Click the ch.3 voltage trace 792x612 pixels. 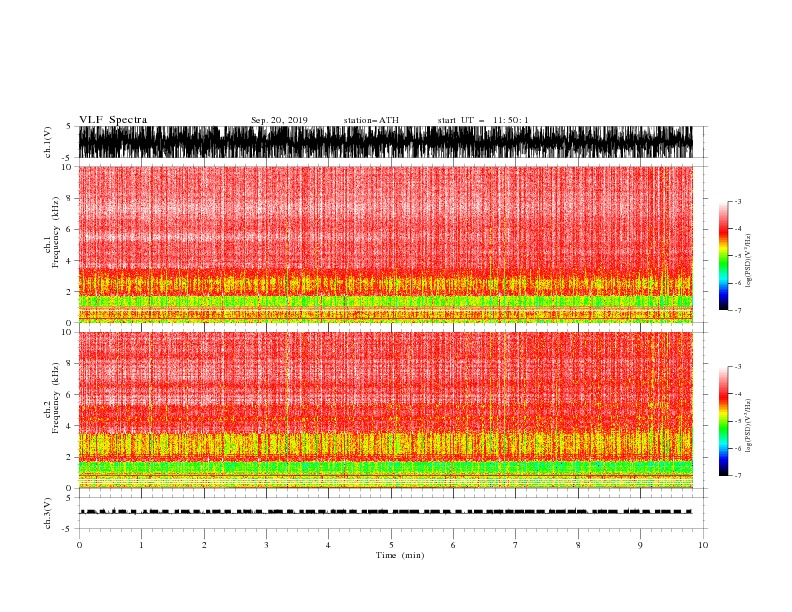click(385, 512)
